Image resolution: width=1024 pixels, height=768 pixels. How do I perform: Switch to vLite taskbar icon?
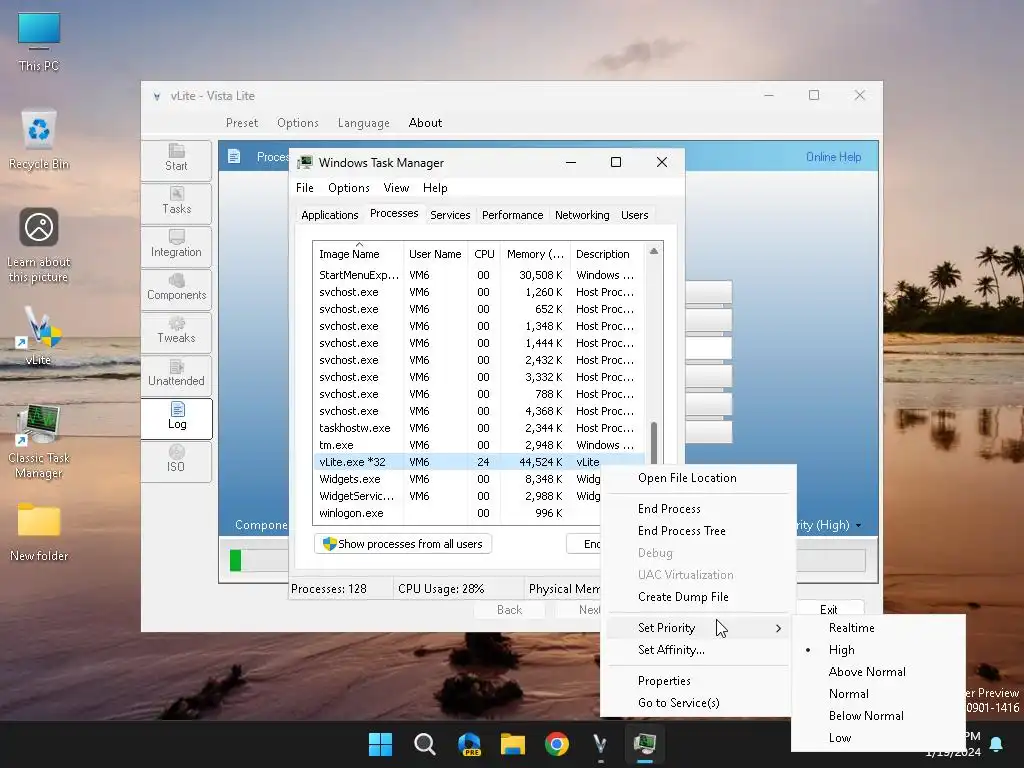[x=600, y=744]
